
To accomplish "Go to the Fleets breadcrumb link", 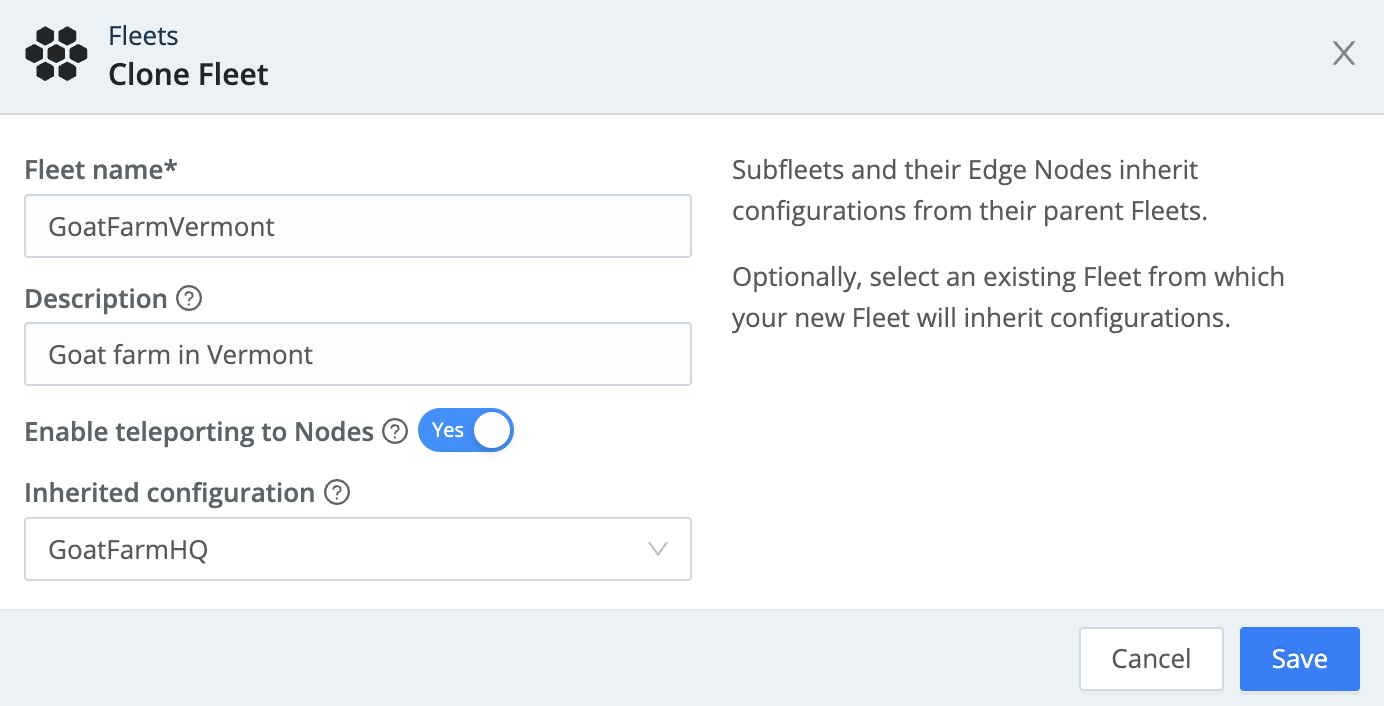I will pos(143,36).
